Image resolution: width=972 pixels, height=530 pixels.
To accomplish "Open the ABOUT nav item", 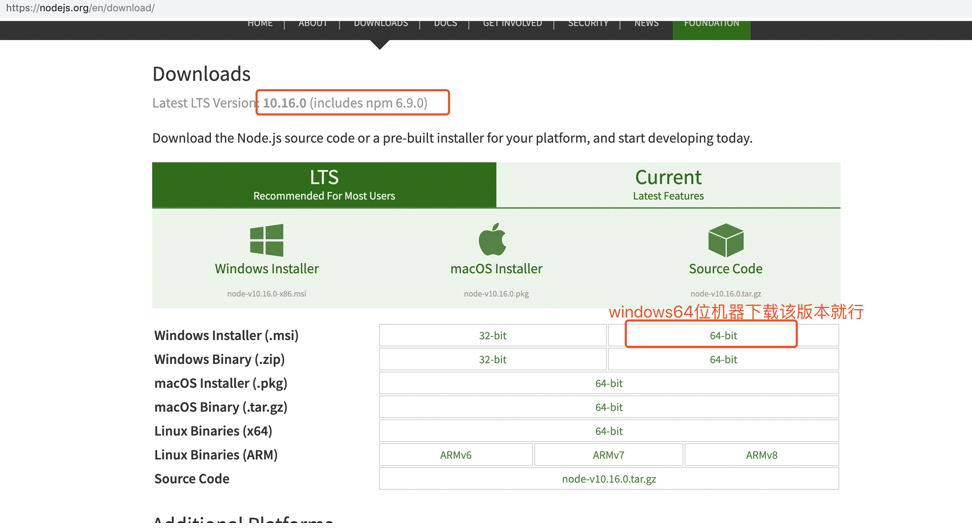I will (x=313, y=24).
